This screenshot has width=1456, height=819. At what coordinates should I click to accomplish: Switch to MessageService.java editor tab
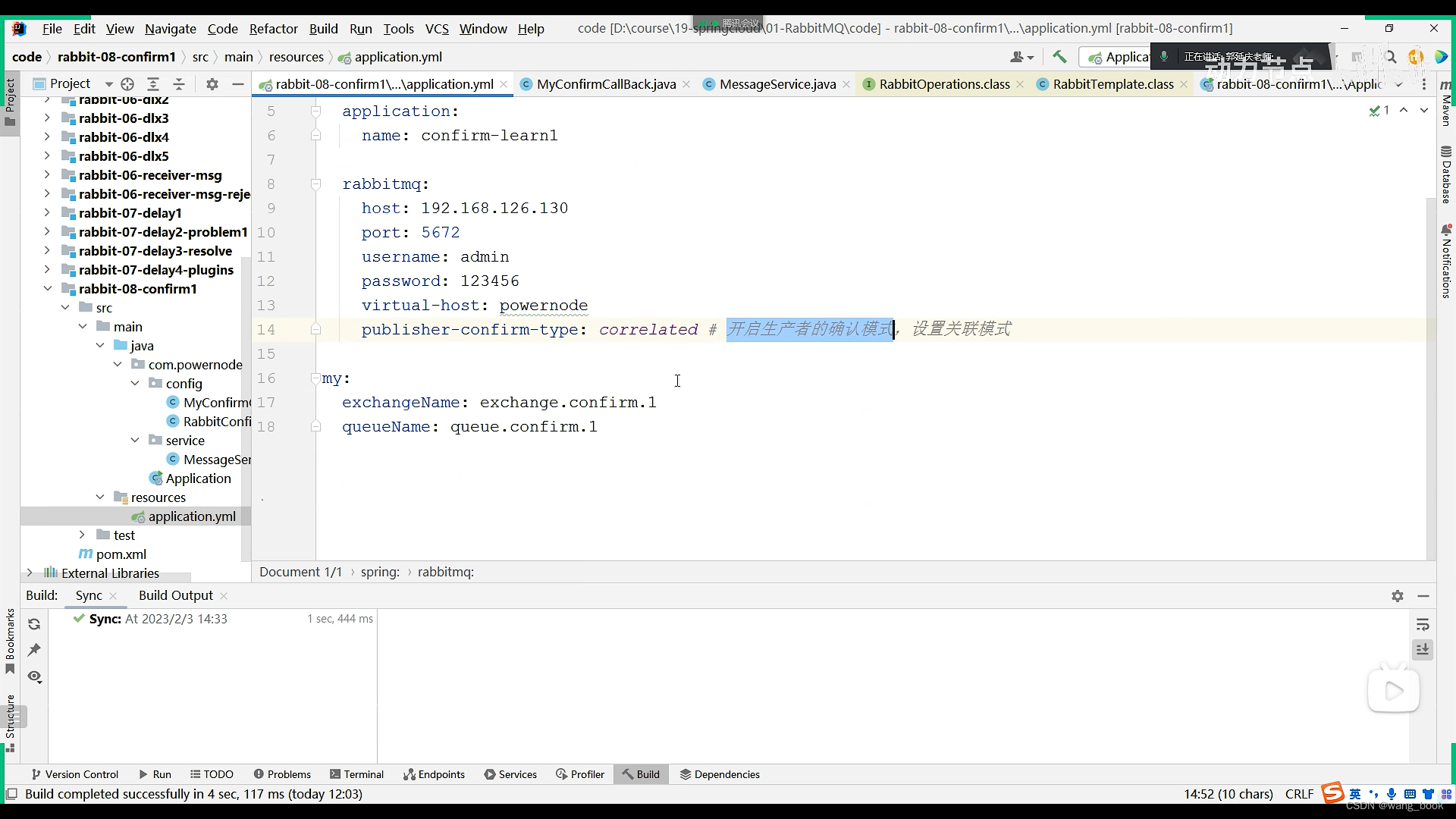point(777,84)
